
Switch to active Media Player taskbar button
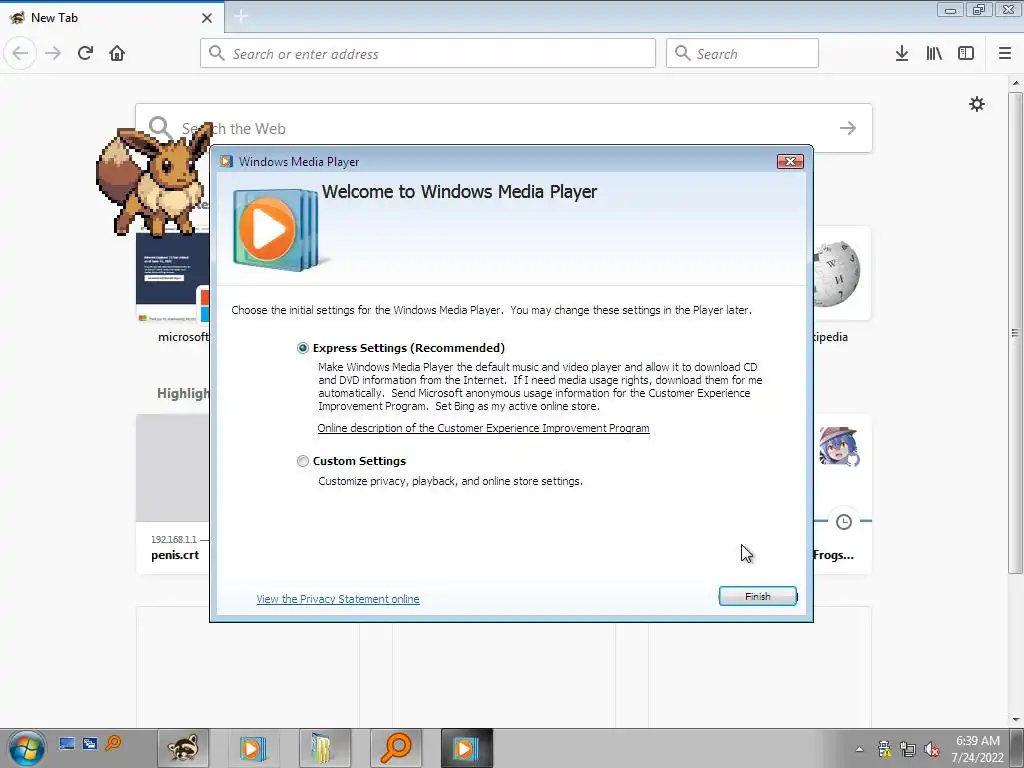[x=466, y=748]
